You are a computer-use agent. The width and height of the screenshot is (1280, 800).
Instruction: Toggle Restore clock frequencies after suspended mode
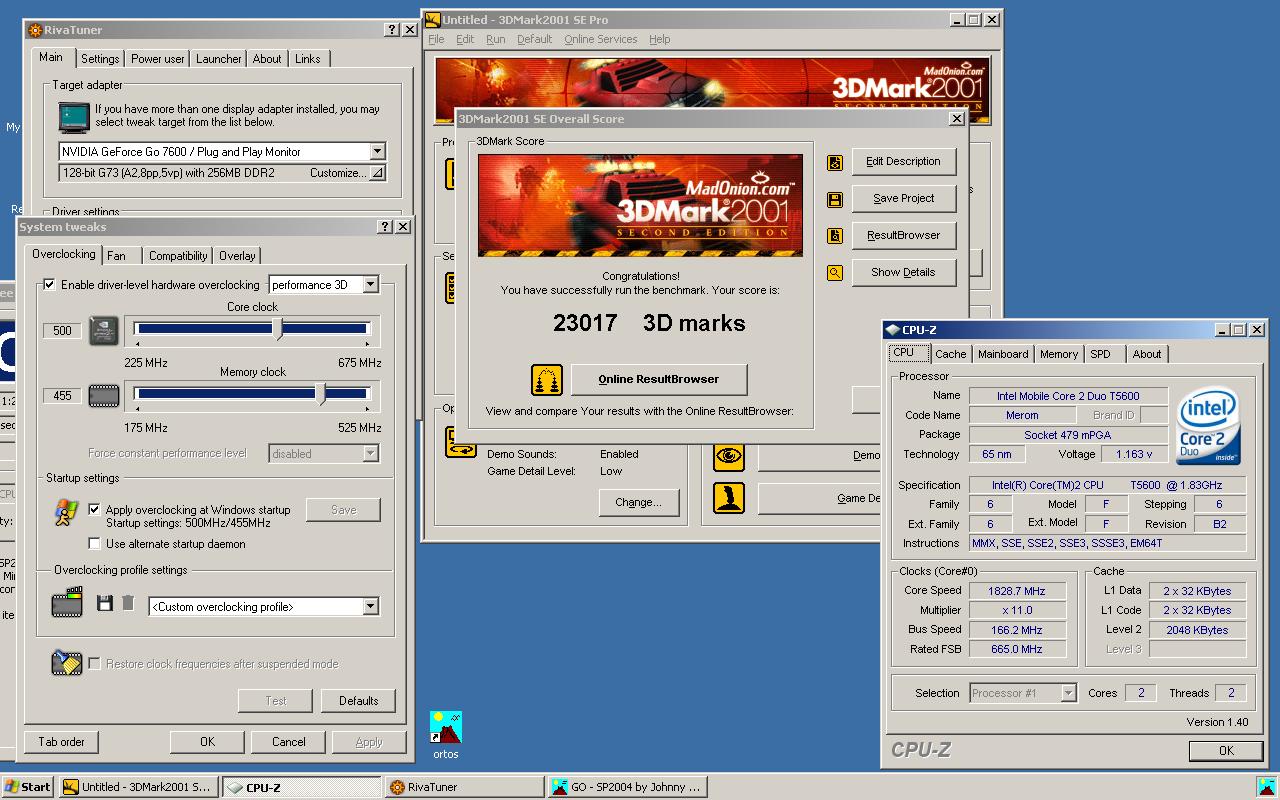95,664
